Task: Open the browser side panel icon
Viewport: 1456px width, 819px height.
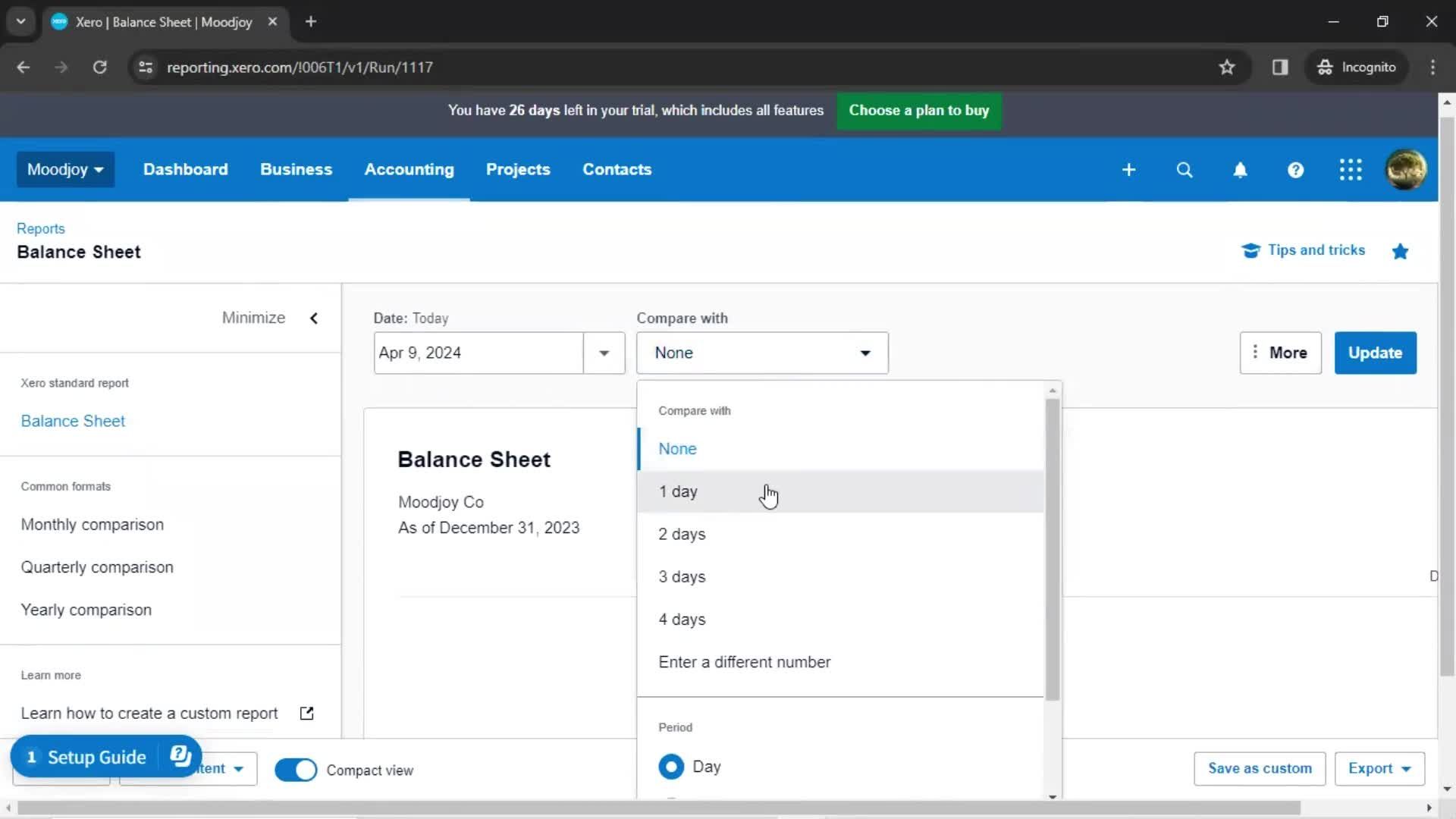Action: (x=1280, y=67)
